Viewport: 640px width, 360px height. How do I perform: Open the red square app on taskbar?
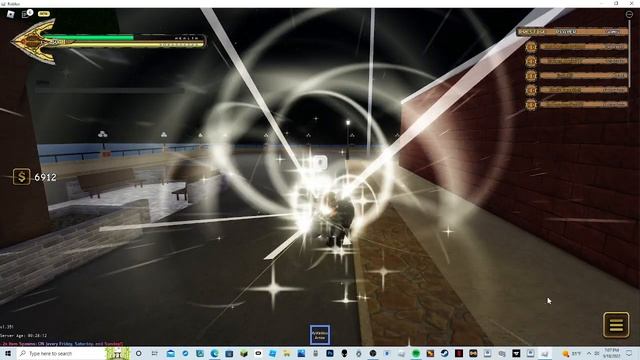pyautogui.click(x=459, y=353)
